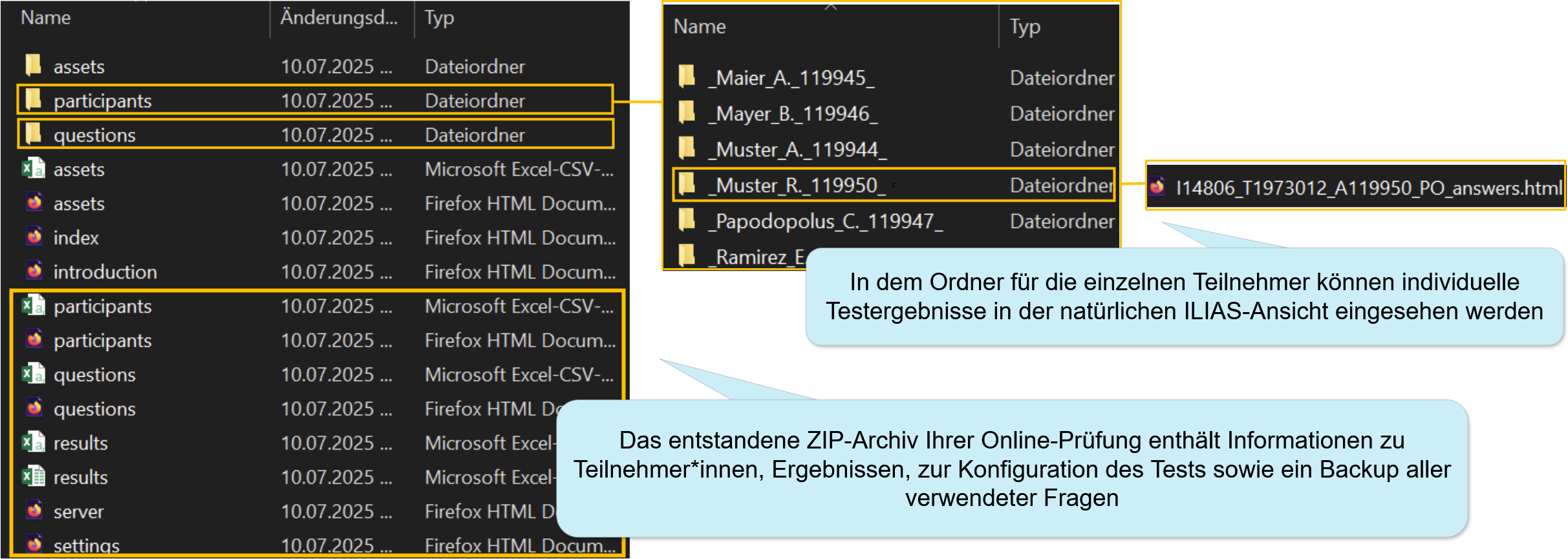Open the _Muster_R._119950_ folder icon
Viewport: 1568px width, 559px height.
(x=687, y=184)
